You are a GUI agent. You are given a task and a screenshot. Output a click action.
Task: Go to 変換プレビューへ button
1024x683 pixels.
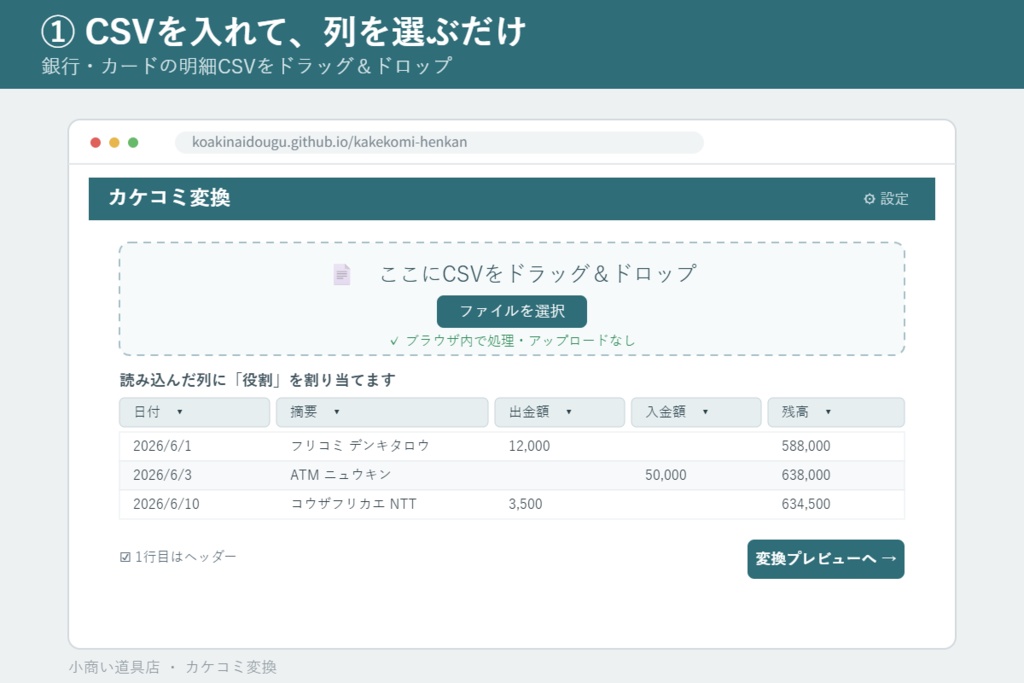(825, 559)
